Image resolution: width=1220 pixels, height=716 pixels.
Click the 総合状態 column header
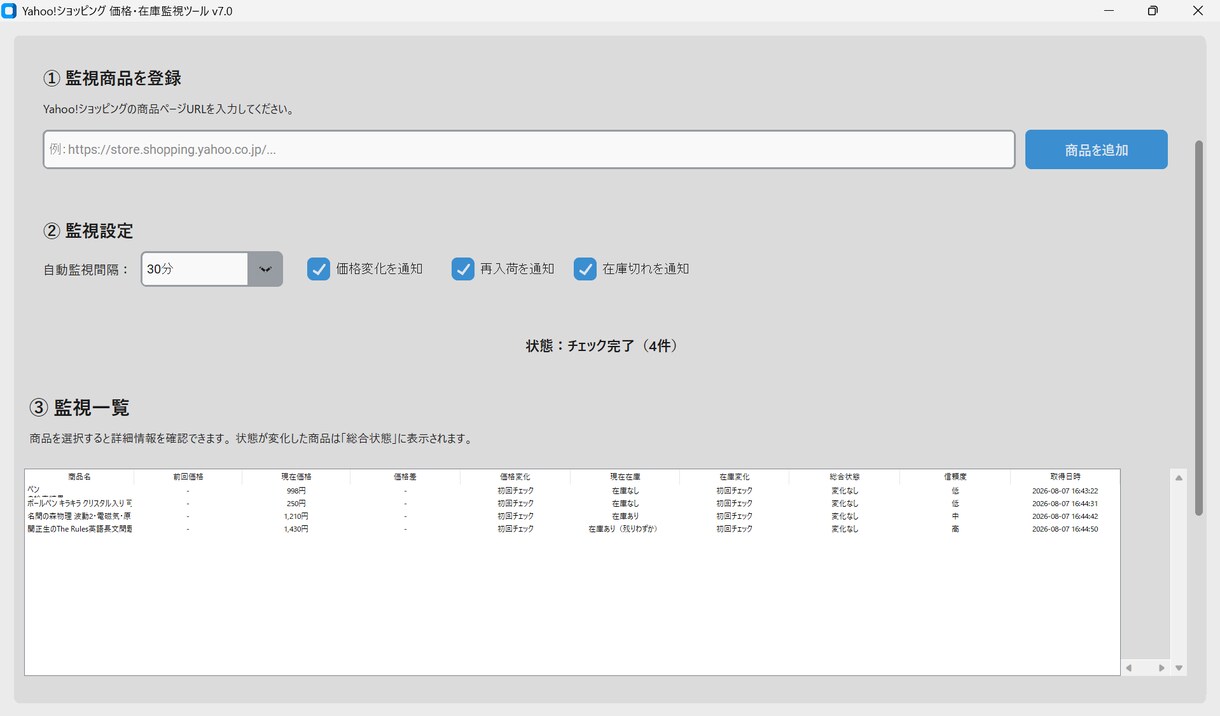844,477
